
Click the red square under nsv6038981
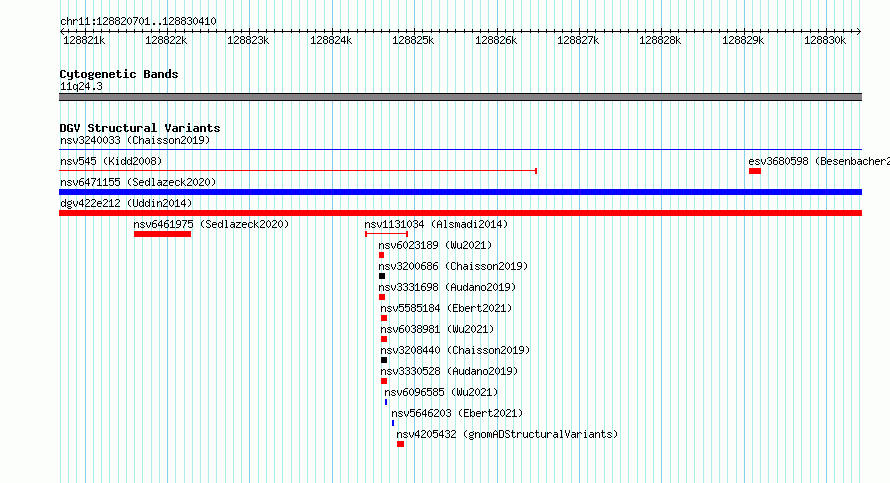point(384,339)
